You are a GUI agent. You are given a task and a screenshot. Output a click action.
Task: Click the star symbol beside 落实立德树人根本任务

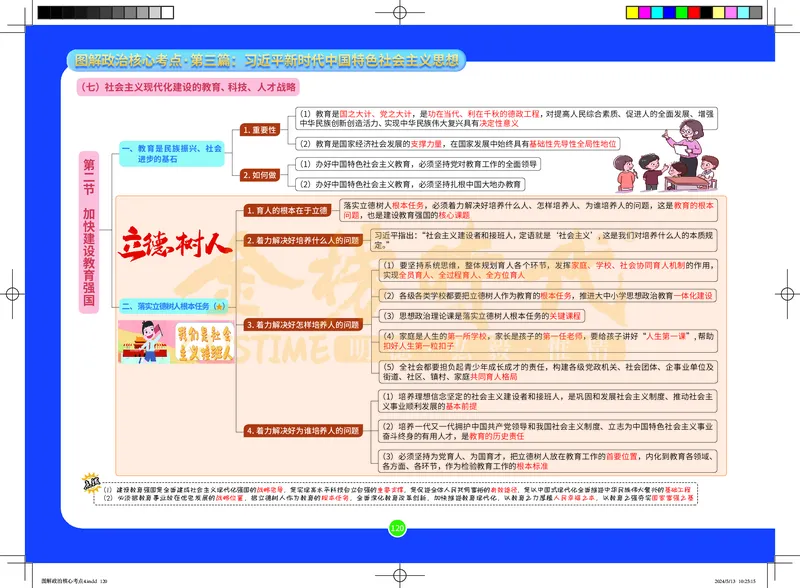pyautogui.click(x=218, y=305)
